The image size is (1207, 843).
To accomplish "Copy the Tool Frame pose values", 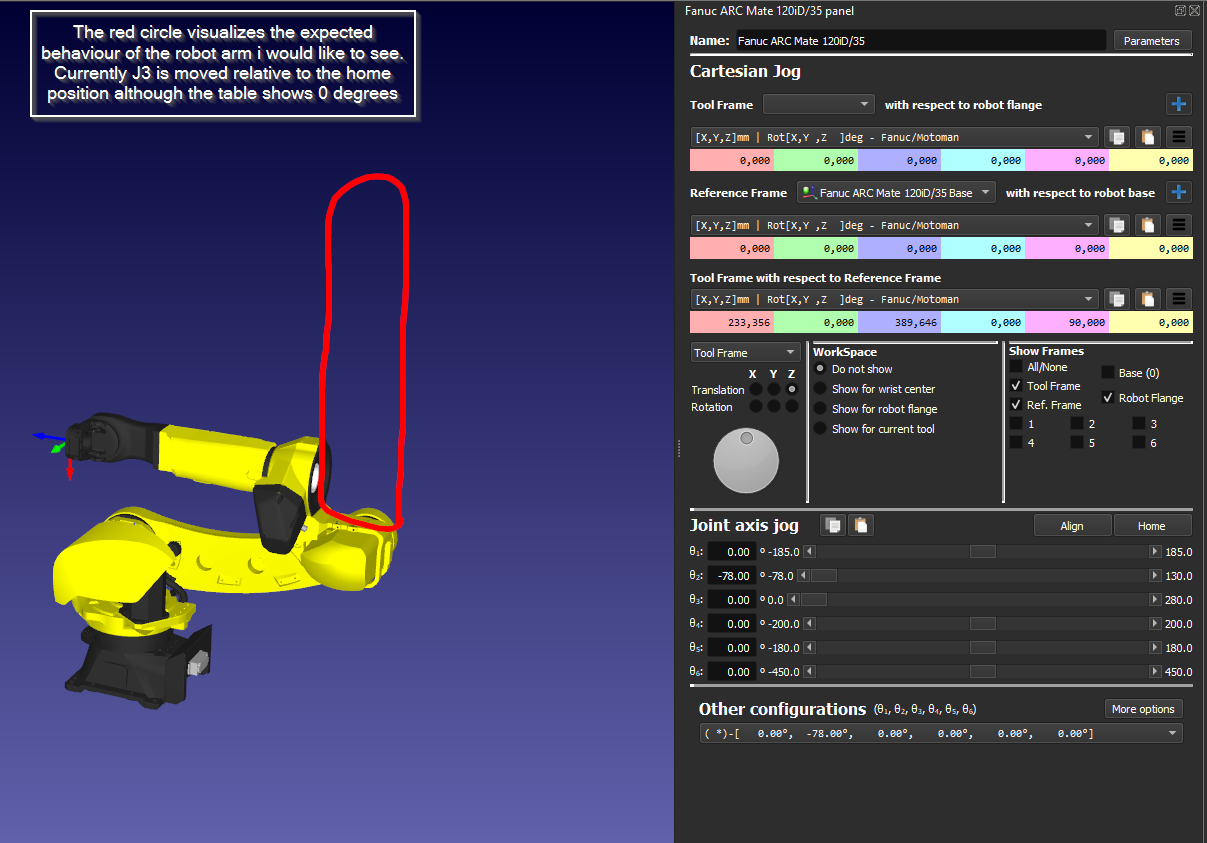I will click(x=1117, y=137).
